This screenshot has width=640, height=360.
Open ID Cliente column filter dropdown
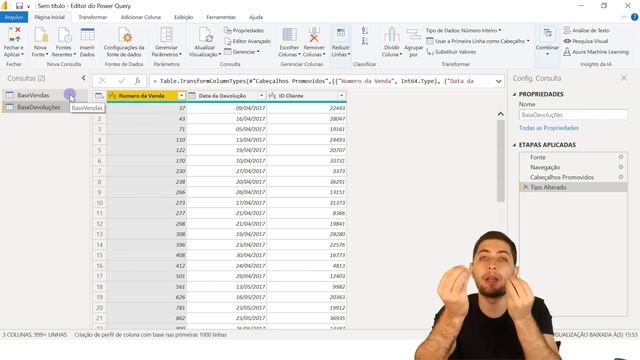341,96
